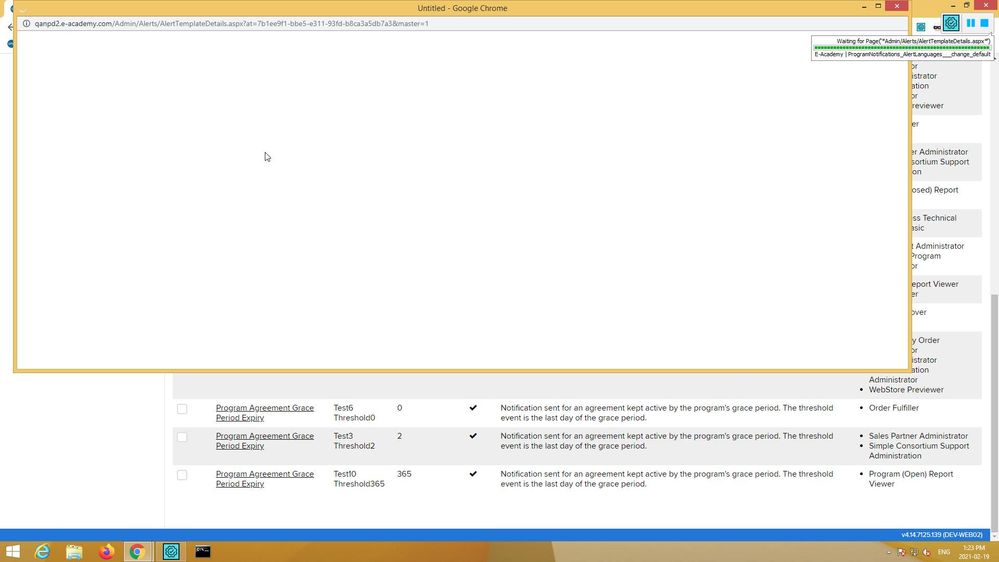Click the scrollbar down arrow of the background page
Screen dimensions: 999x562
point(994,536)
